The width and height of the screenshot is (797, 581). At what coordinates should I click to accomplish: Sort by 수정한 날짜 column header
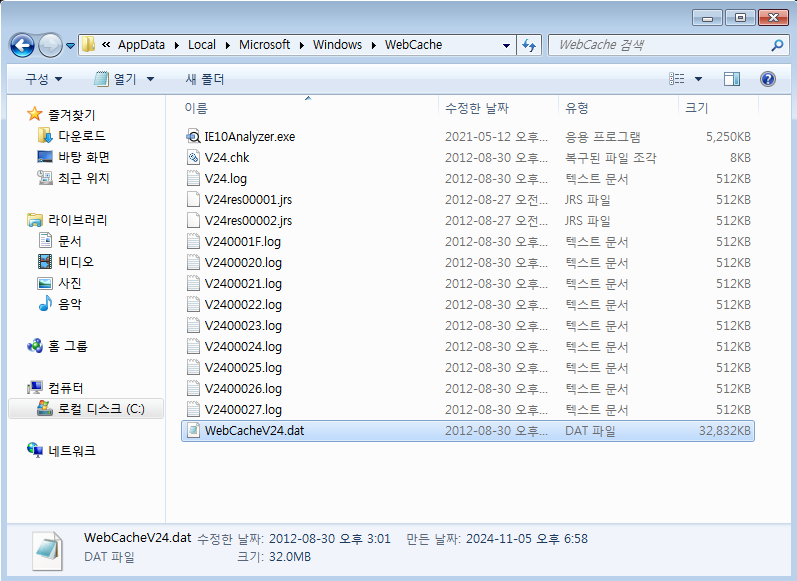(498, 108)
